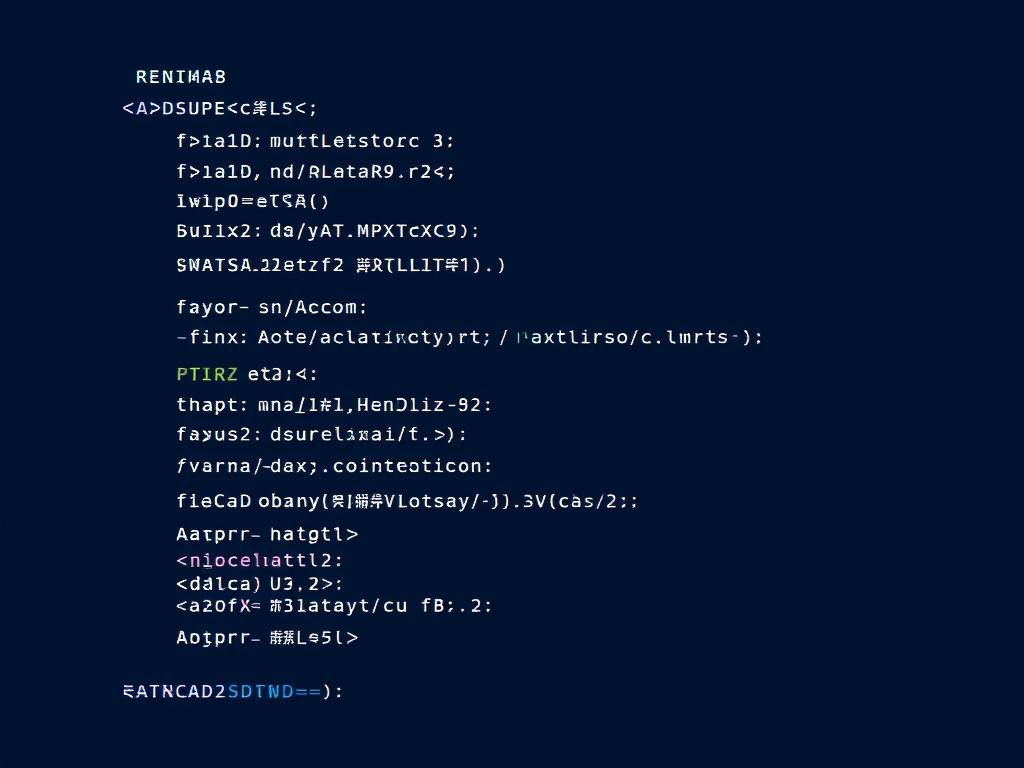
Task: Click the thapt: mna line
Action: 334,405
